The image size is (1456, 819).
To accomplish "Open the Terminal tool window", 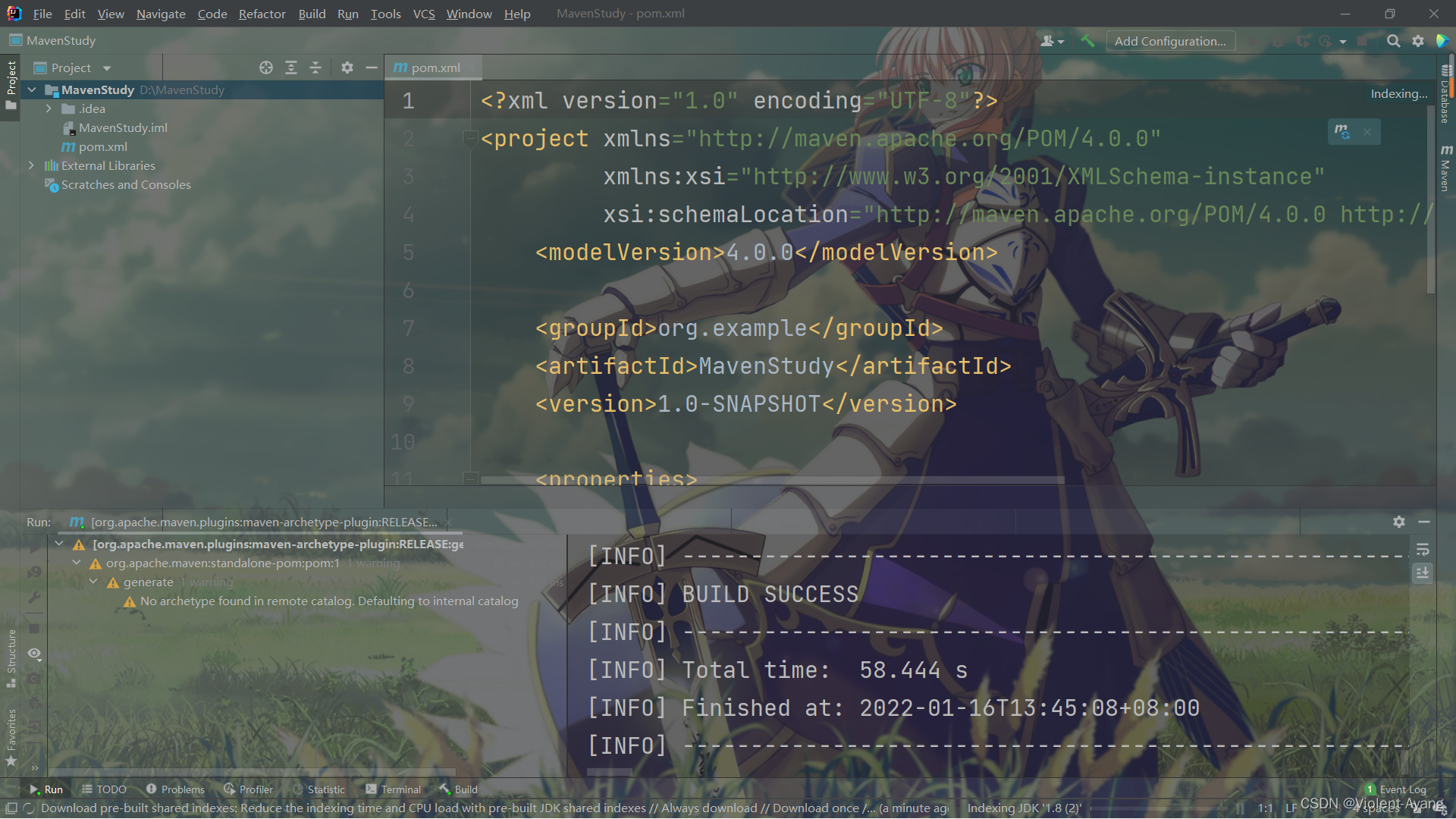I will [x=393, y=789].
